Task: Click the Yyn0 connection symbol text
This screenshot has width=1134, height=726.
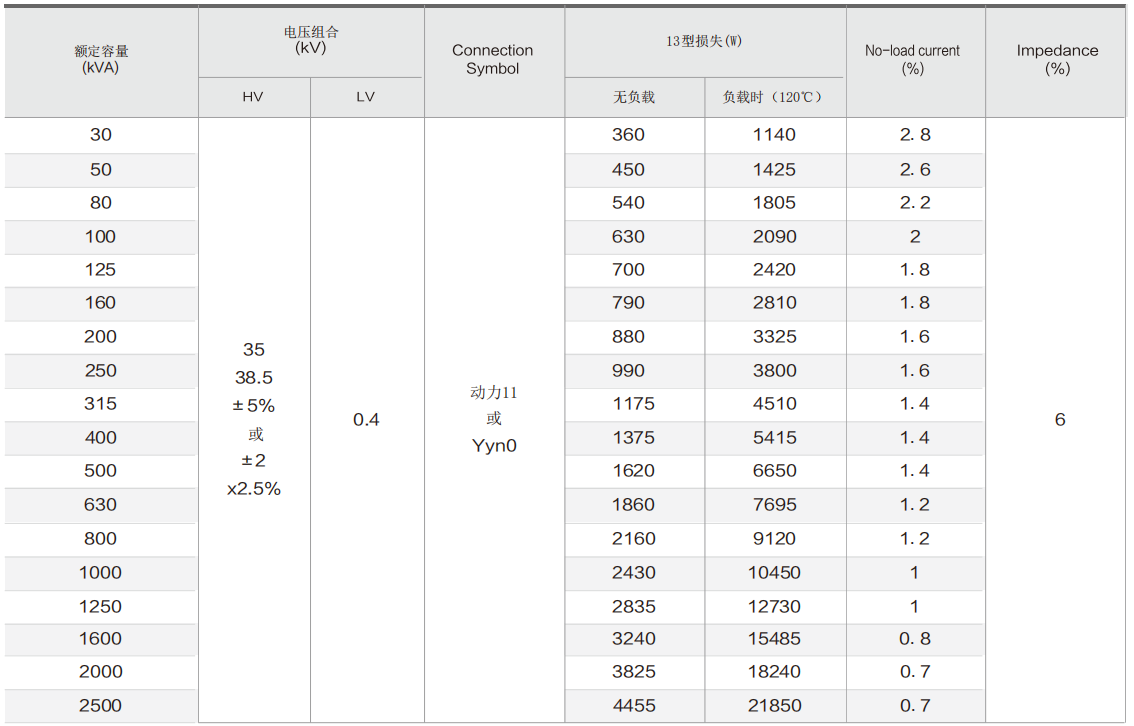Action: pyautogui.click(x=494, y=446)
